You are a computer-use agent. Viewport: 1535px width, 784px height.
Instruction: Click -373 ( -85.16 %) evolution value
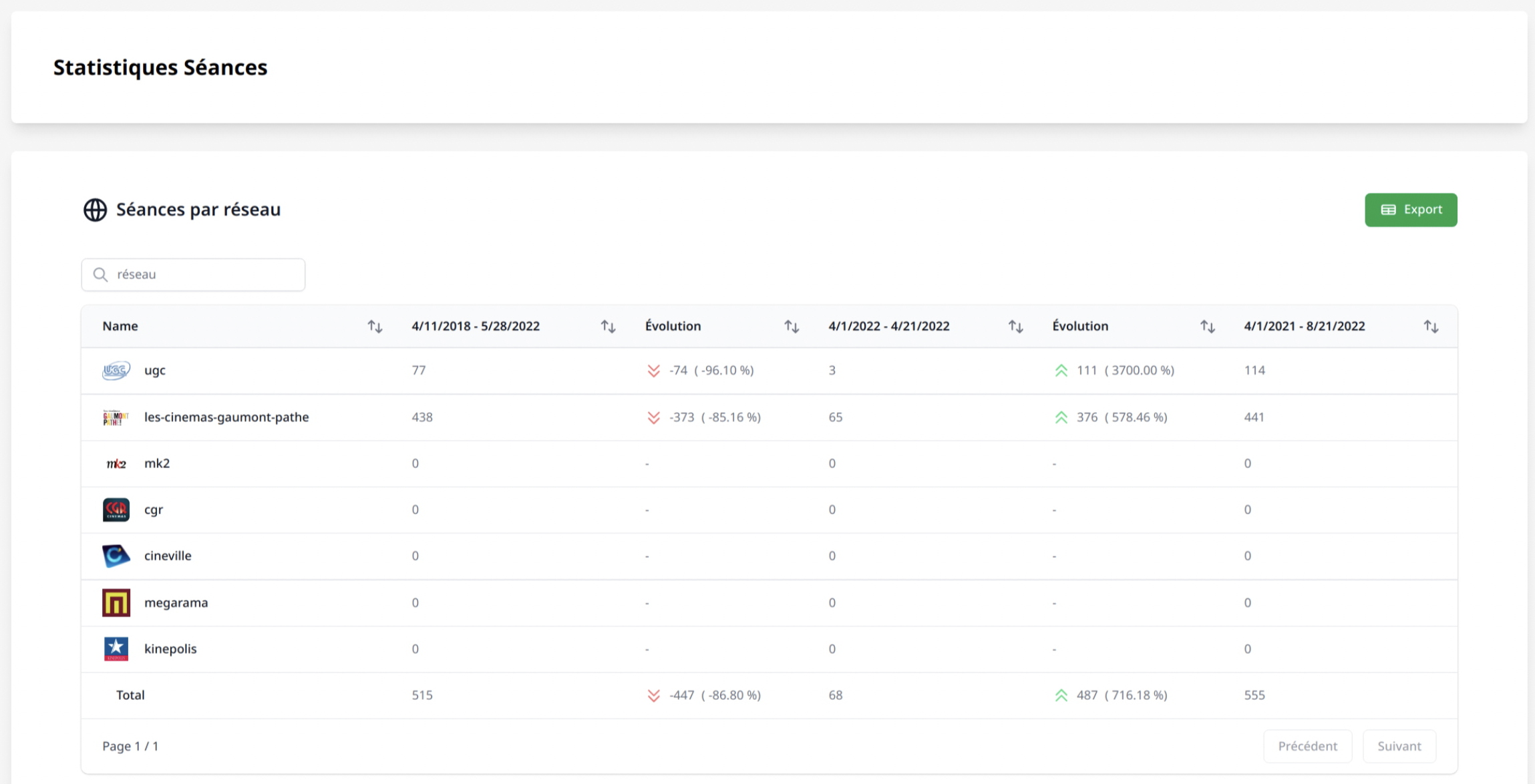715,417
